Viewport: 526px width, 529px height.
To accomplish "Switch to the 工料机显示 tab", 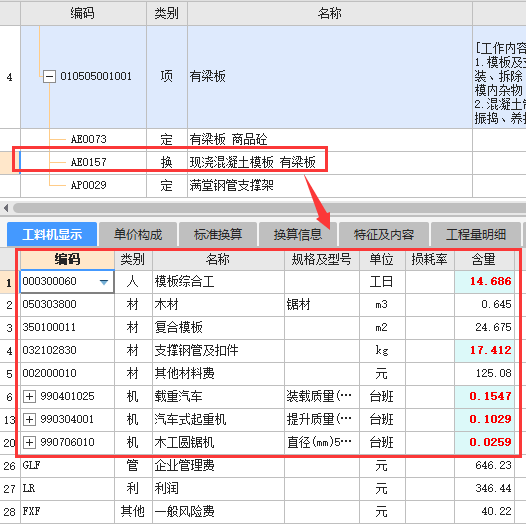I will pos(52,234).
